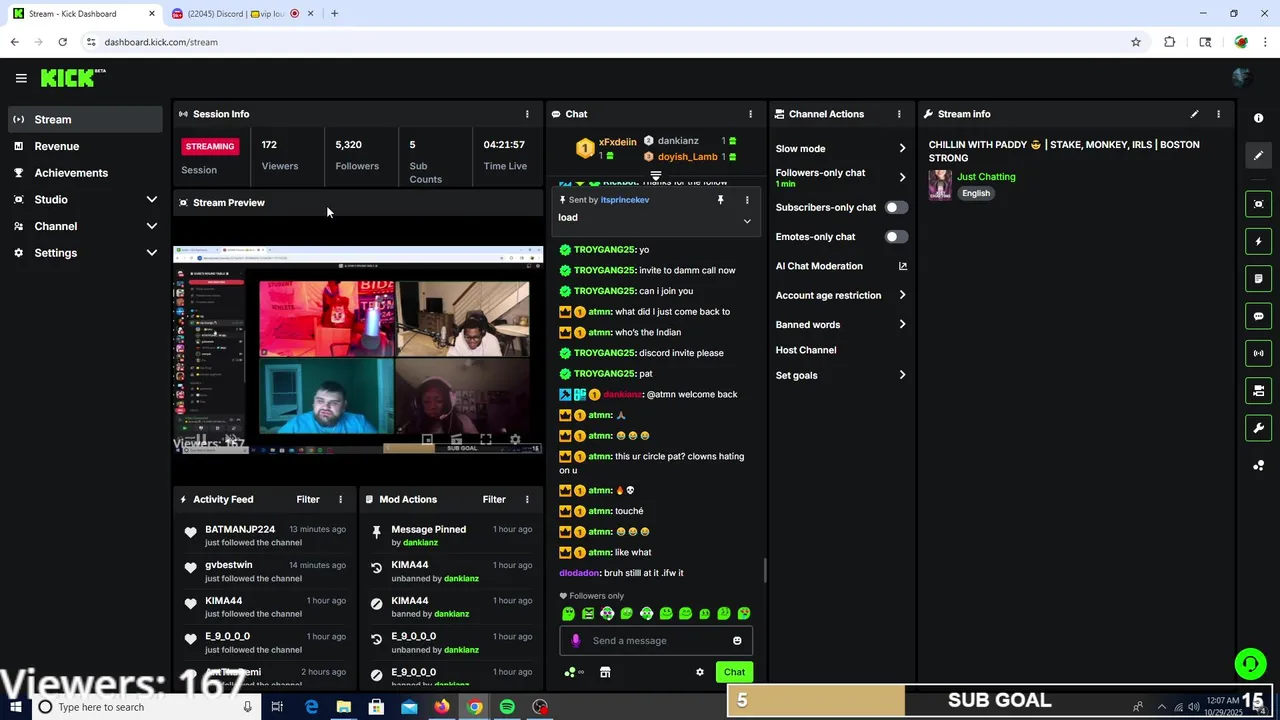The image size is (1280, 720).
Task: Open Followers-only chat options
Action: [841, 177]
